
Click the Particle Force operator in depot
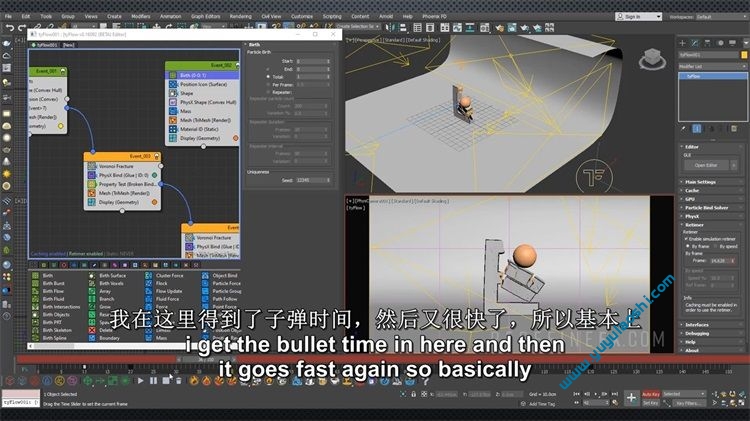click(221, 283)
